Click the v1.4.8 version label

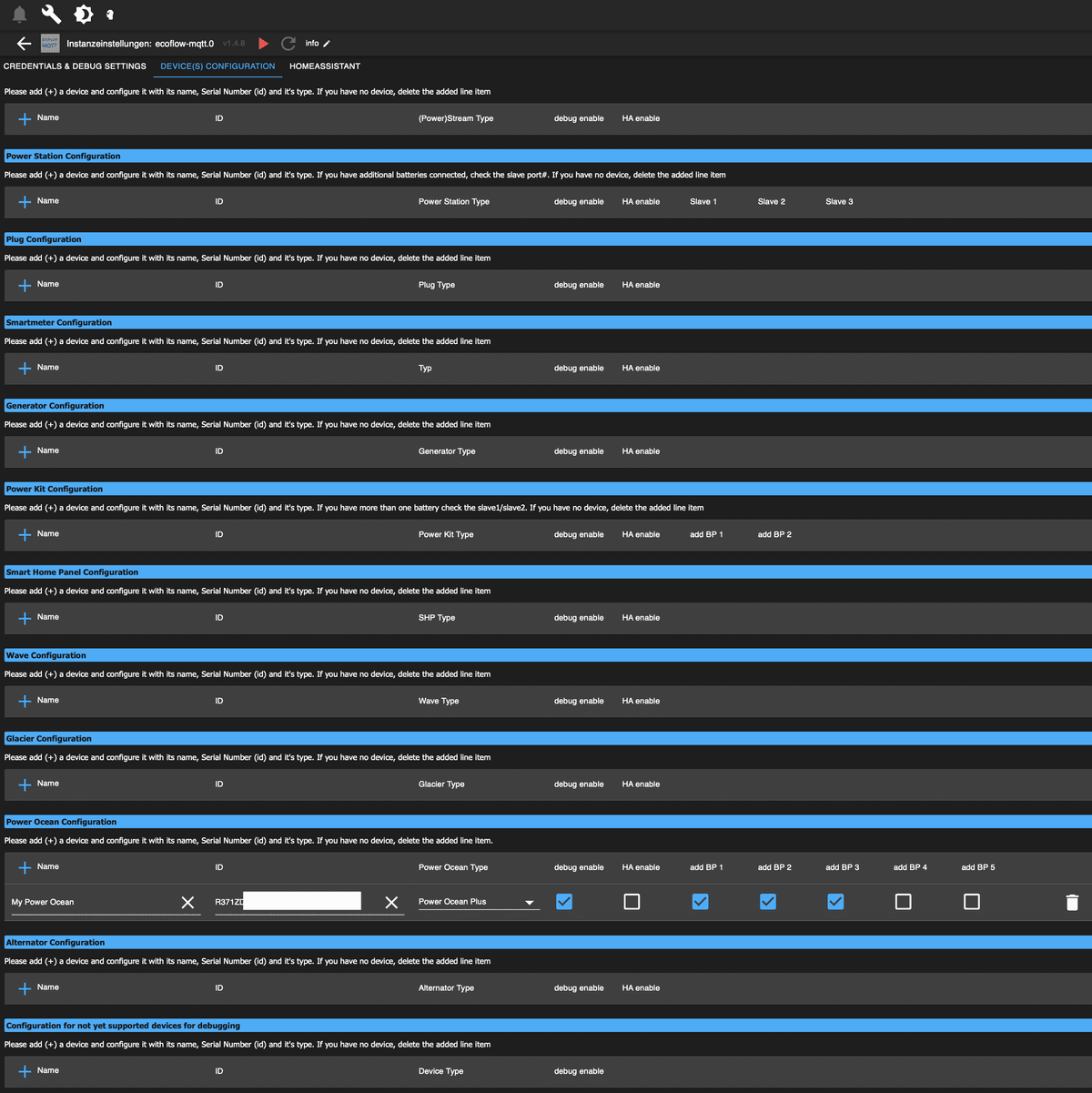pos(234,44)
